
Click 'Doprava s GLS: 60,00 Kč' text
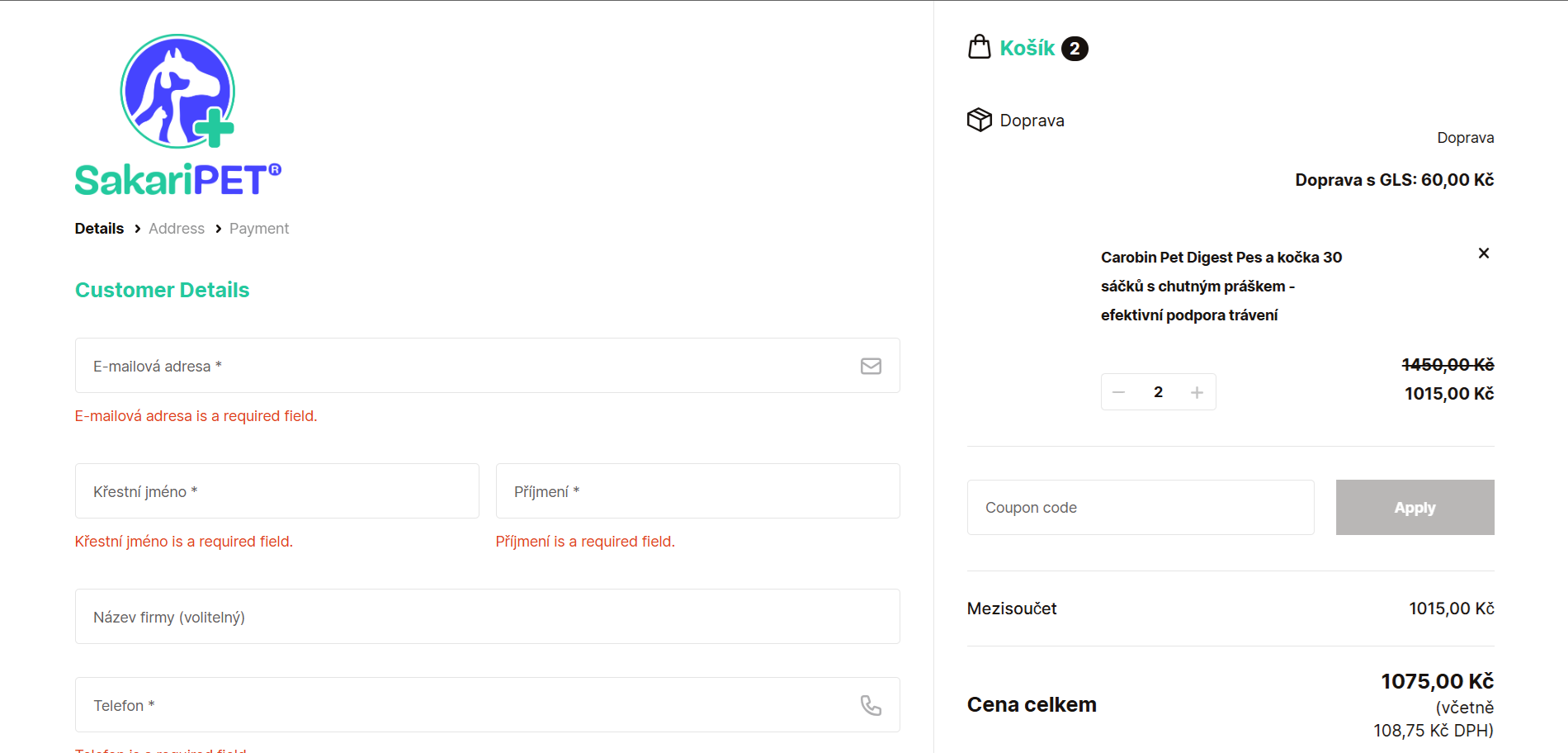point(1394,180)
